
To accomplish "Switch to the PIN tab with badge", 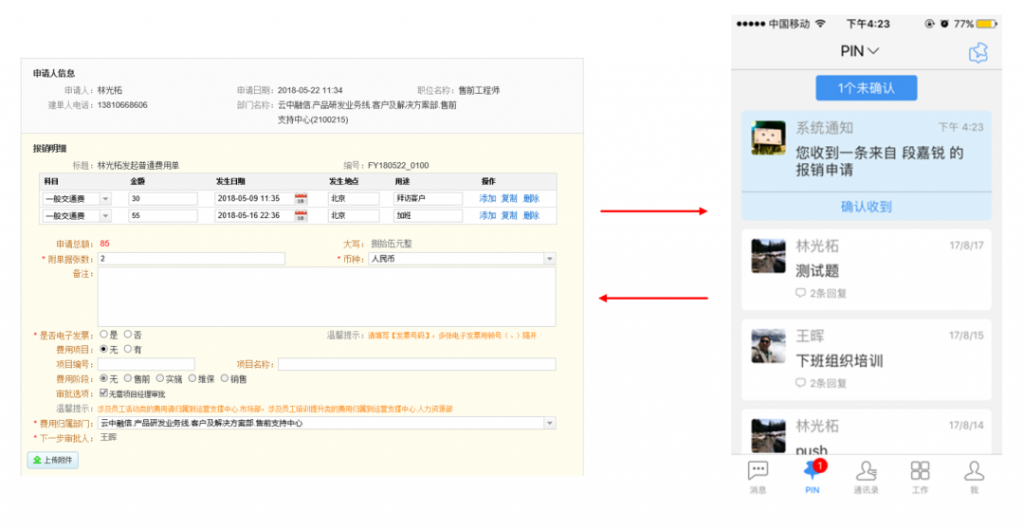I will pos(812,476).
